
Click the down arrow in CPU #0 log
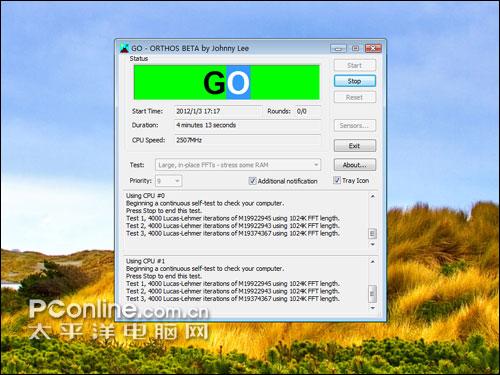click(x=373, y=244)
